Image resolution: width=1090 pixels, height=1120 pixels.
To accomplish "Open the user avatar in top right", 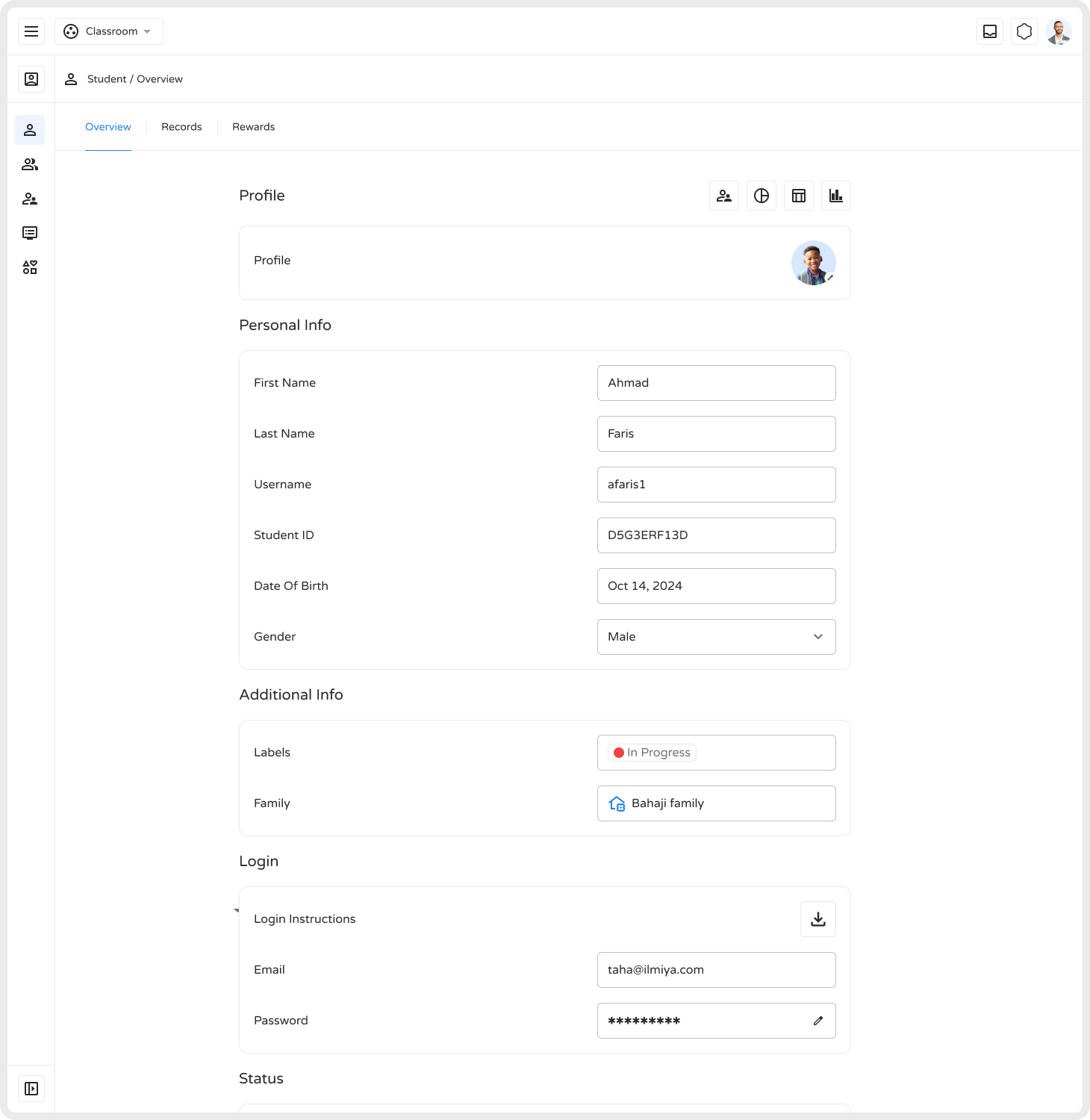I will pyautogui.click(x=1059, y=31).
